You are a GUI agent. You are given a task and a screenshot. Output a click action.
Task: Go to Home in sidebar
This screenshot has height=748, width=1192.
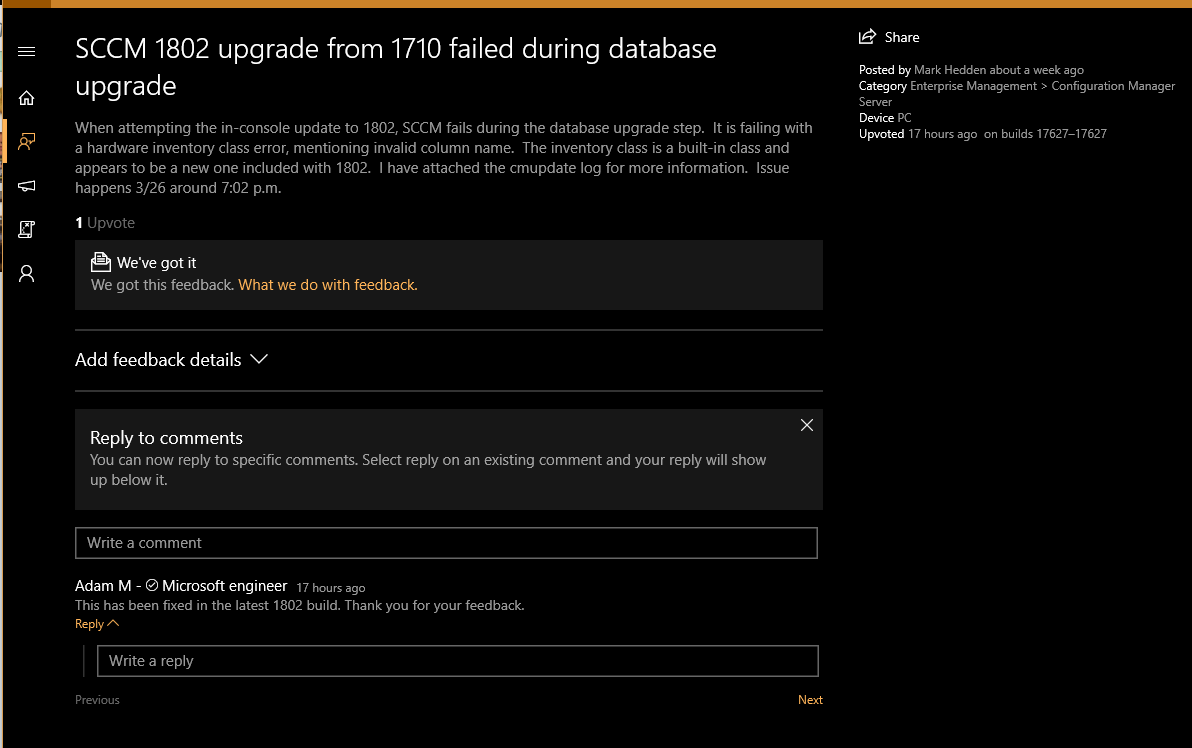tap(27, 98)
